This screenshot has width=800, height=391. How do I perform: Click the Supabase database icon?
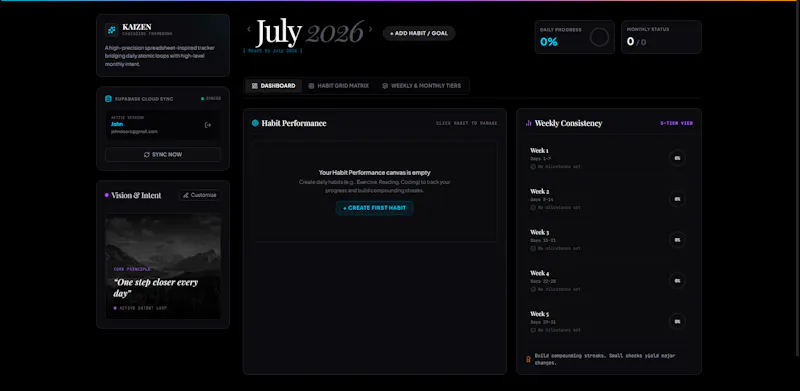pyautogui.click(x=108, y=99)
